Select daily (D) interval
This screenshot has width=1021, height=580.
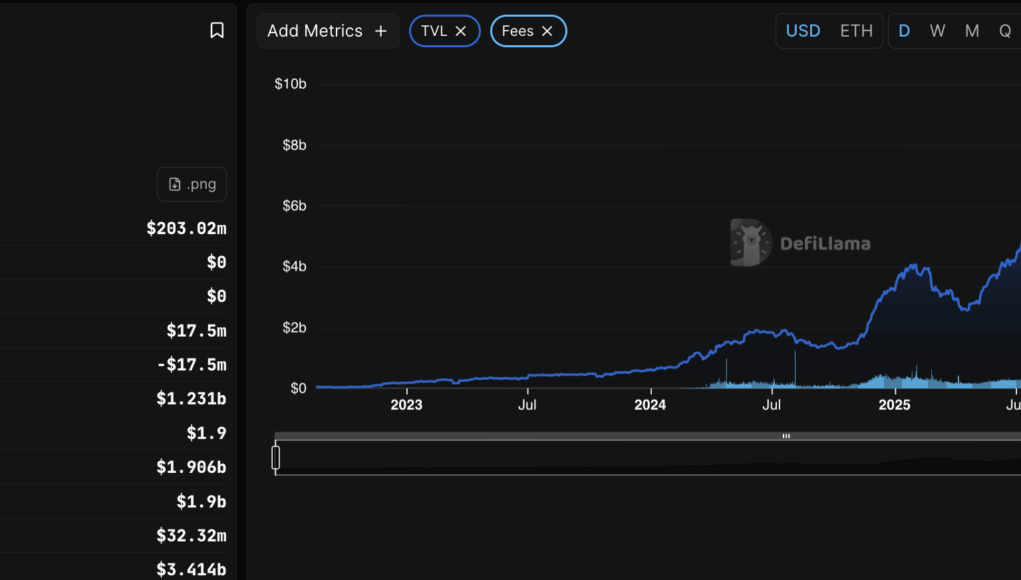point(904,31)
